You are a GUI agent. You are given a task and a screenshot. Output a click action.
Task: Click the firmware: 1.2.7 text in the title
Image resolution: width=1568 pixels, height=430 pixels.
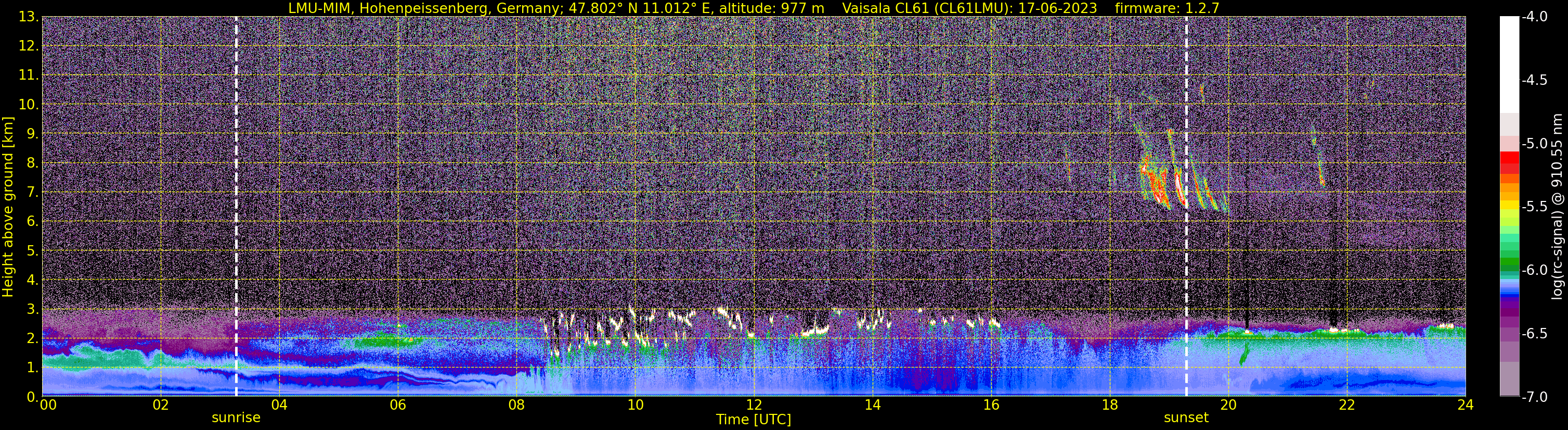[x=1167, y=8]
